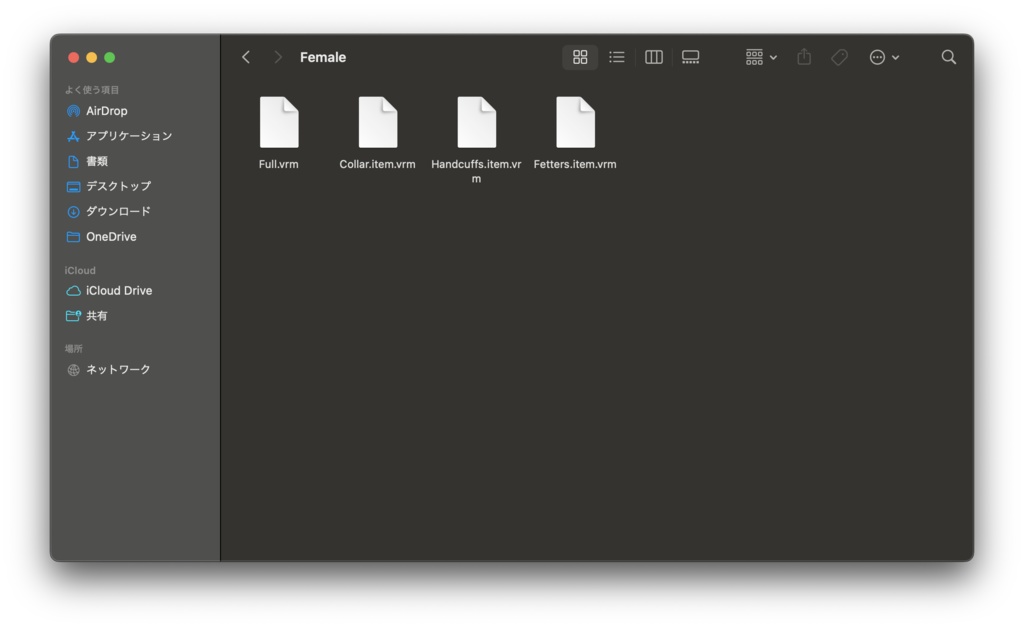Switch to gallery view

pos(690,57)
